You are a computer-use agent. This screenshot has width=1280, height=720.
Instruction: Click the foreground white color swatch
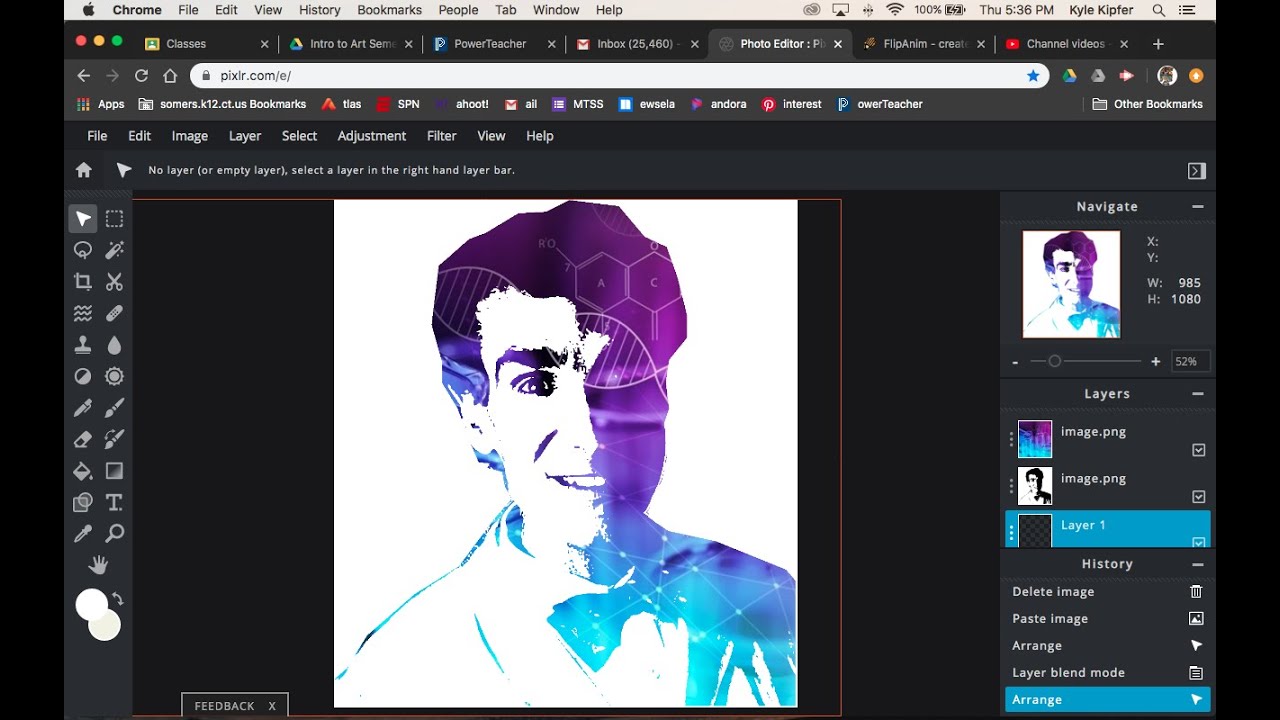tap(91, 604)
